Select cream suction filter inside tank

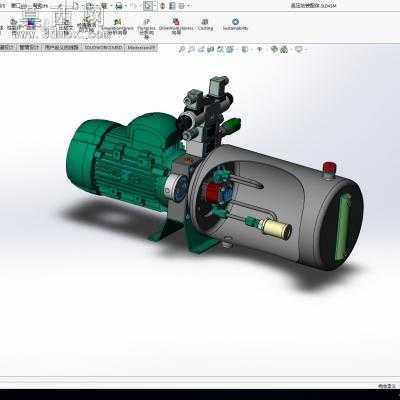277,229
